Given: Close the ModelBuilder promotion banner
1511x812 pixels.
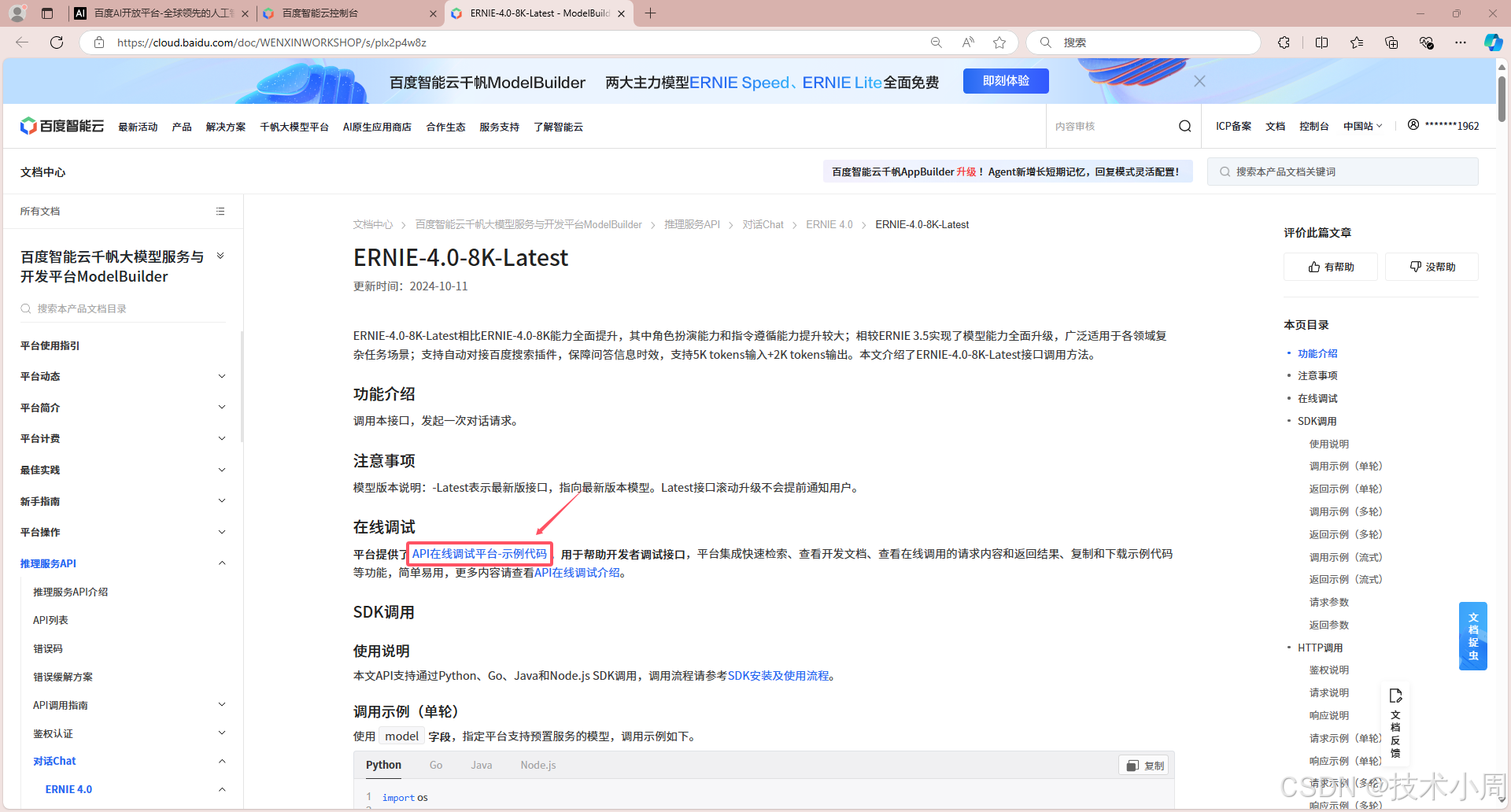Looking at the screenshot, I should [1199, 81].
